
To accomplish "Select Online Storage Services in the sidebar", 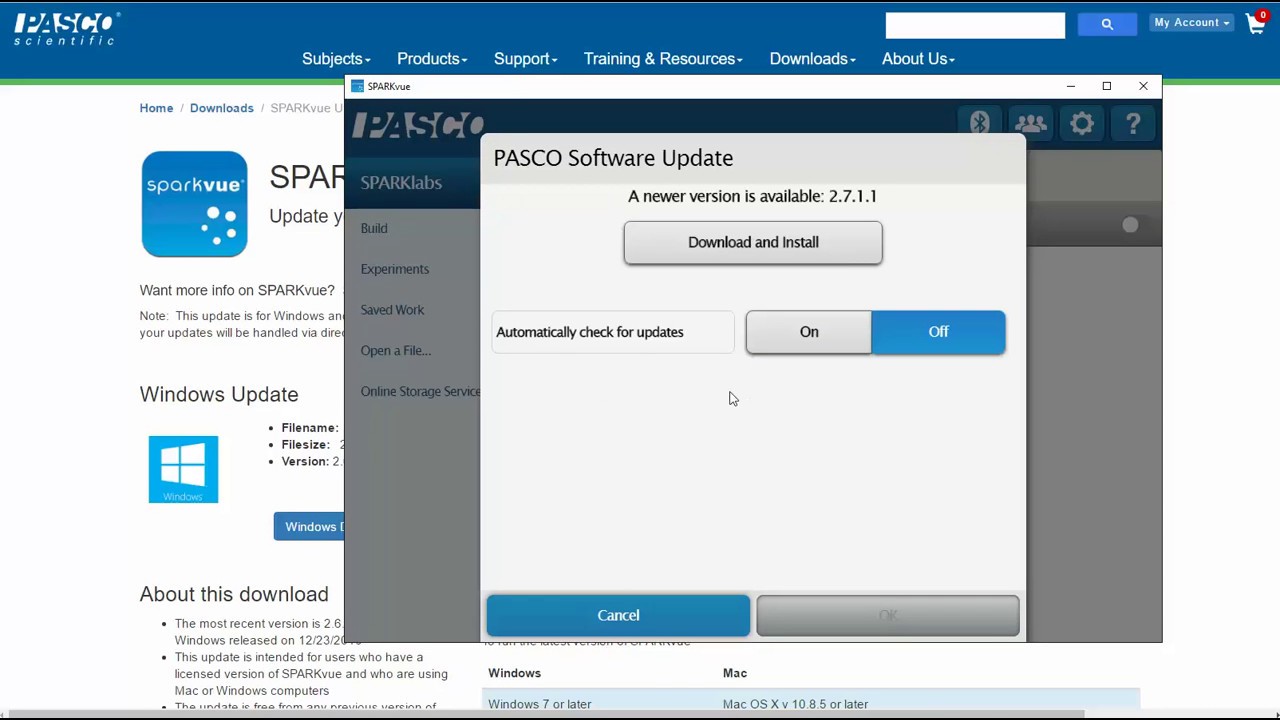I will [420, 392].
